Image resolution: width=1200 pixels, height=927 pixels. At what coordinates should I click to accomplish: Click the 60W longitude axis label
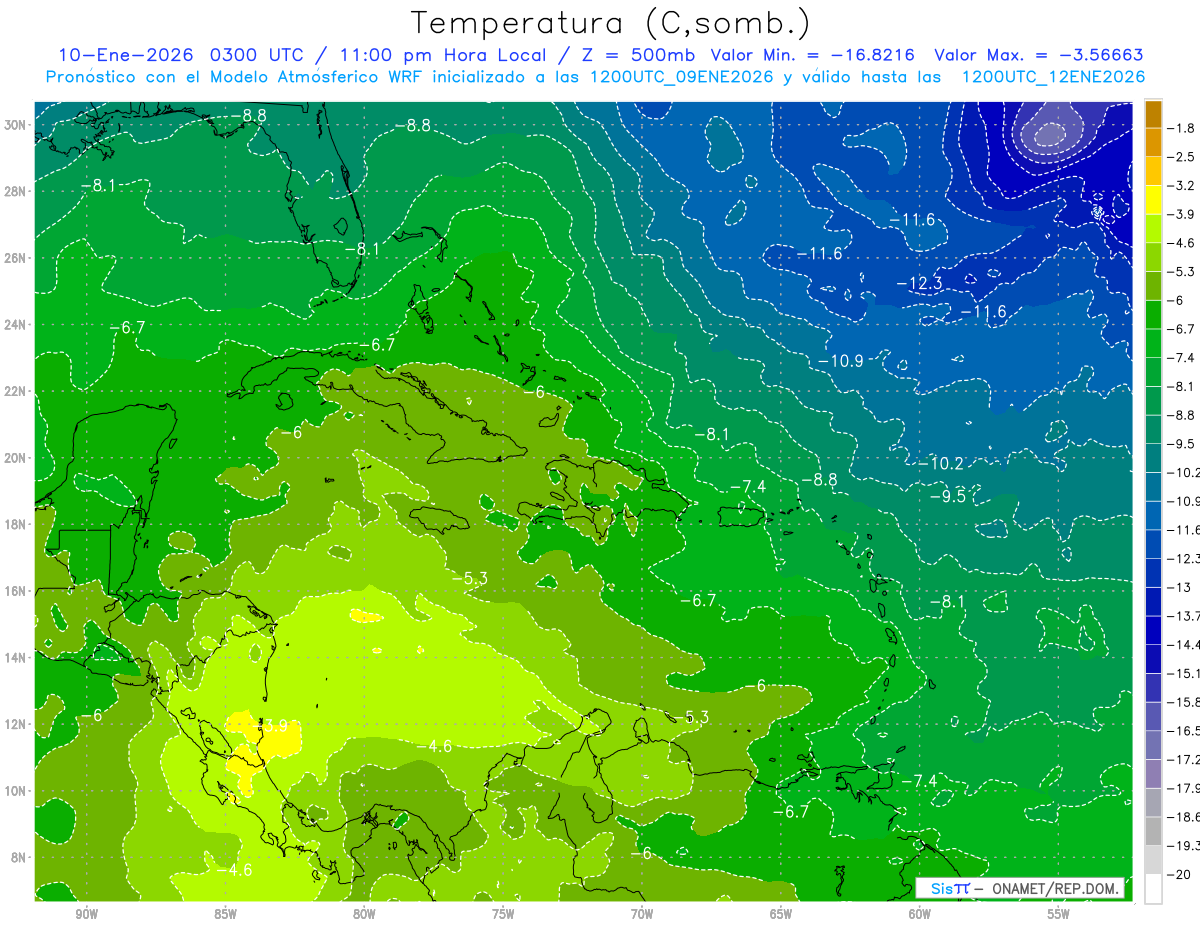pyautogui.click(x=920, y=914)
